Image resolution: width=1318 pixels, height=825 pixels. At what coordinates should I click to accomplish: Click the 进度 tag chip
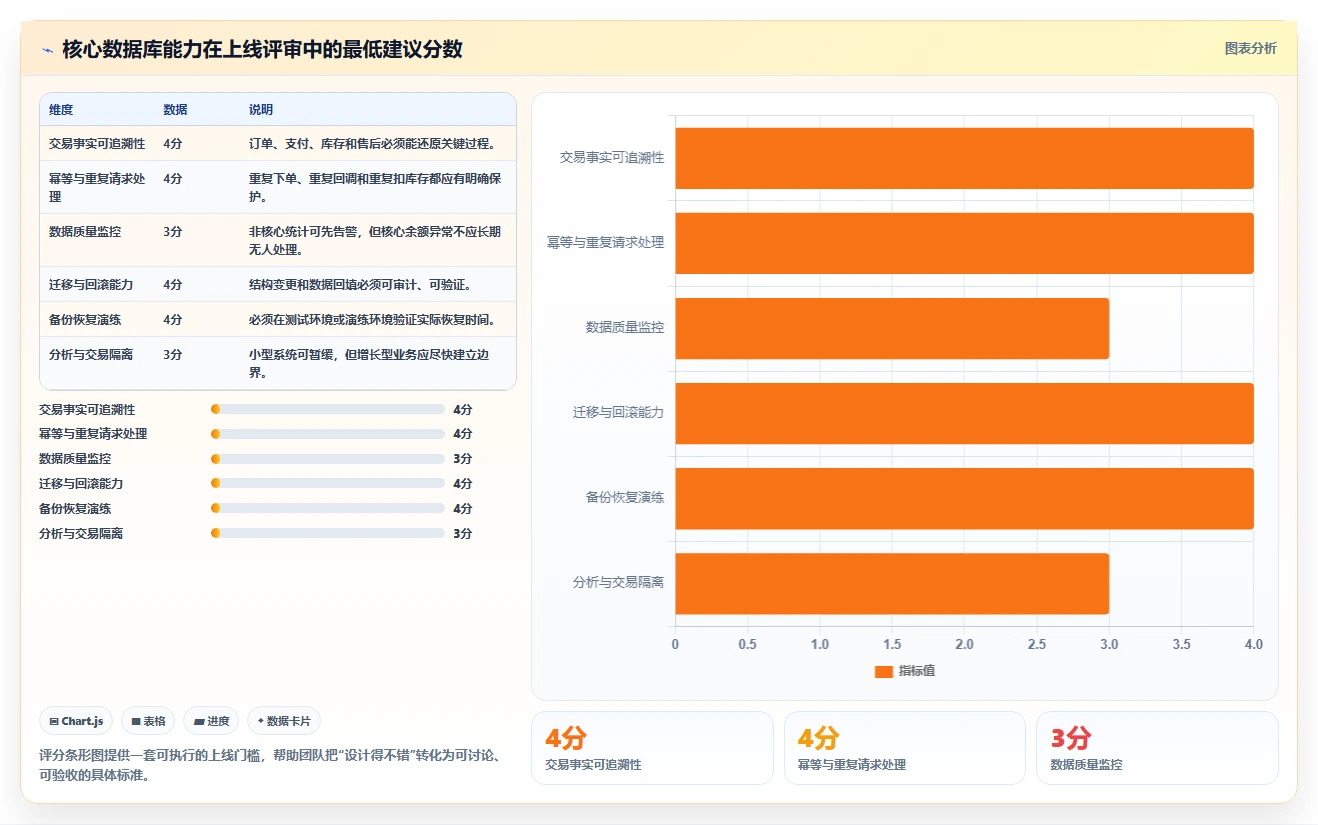[211, 721]
